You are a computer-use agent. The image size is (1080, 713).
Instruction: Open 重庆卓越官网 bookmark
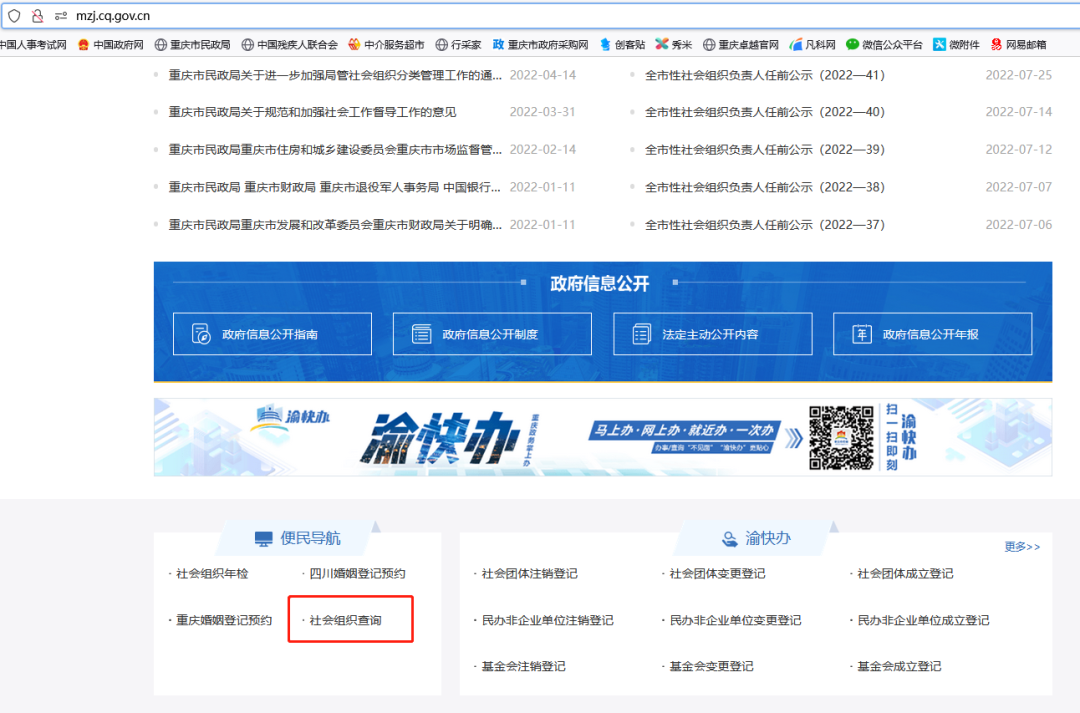point(740,45)
